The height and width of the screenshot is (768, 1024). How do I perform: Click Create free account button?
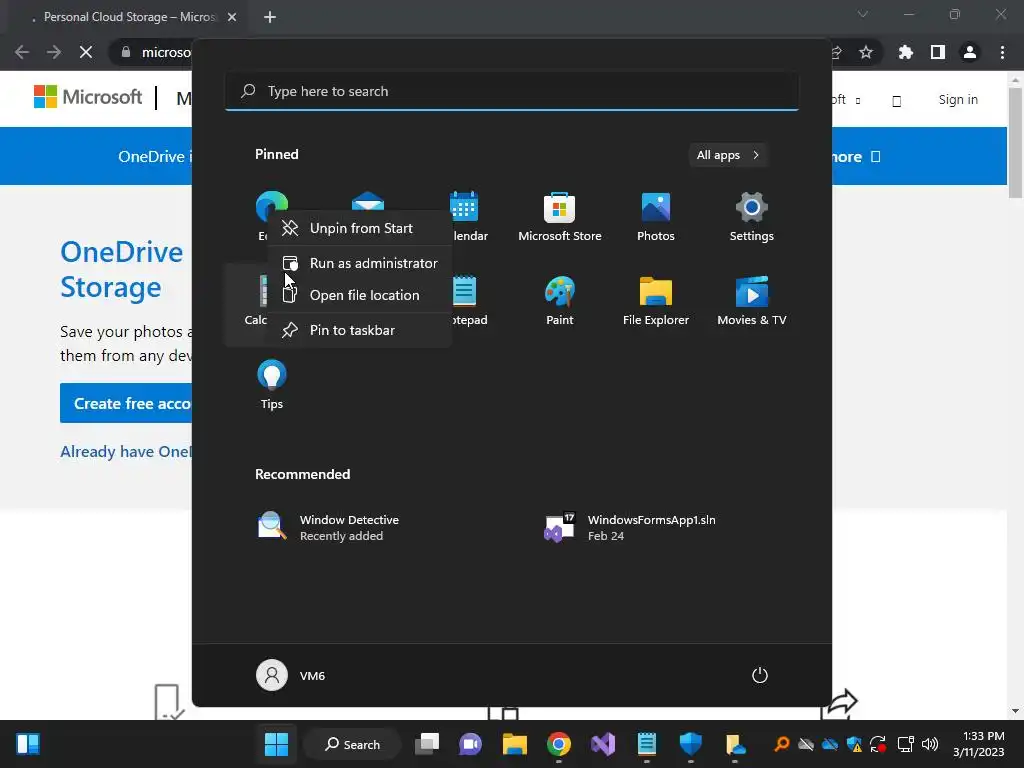click(x=126, y=403)
